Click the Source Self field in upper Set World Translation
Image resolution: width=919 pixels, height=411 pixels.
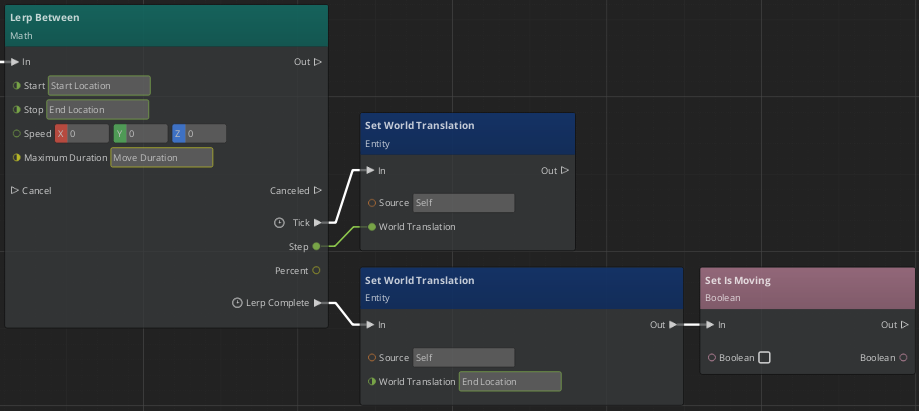pos(463,203)
